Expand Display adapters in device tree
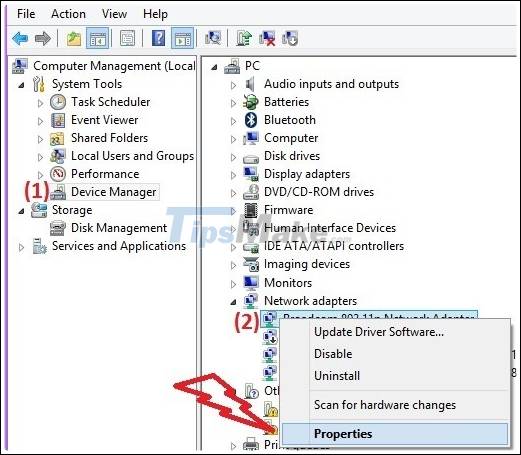This screenshot has width=521, height=455. [x=233, y=175]
